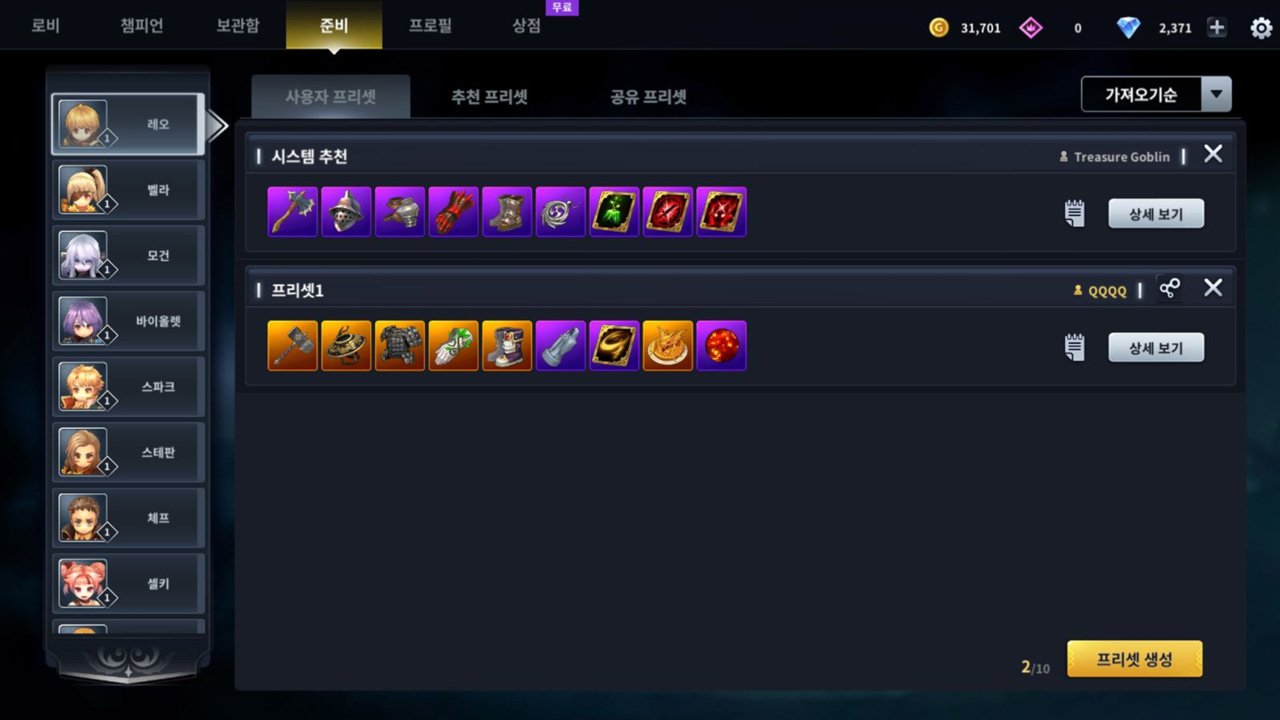The width and height of the screenshot is (1280, 720).
Task: Click the plus icon next to diamonds
Action: coord(1216,28)
